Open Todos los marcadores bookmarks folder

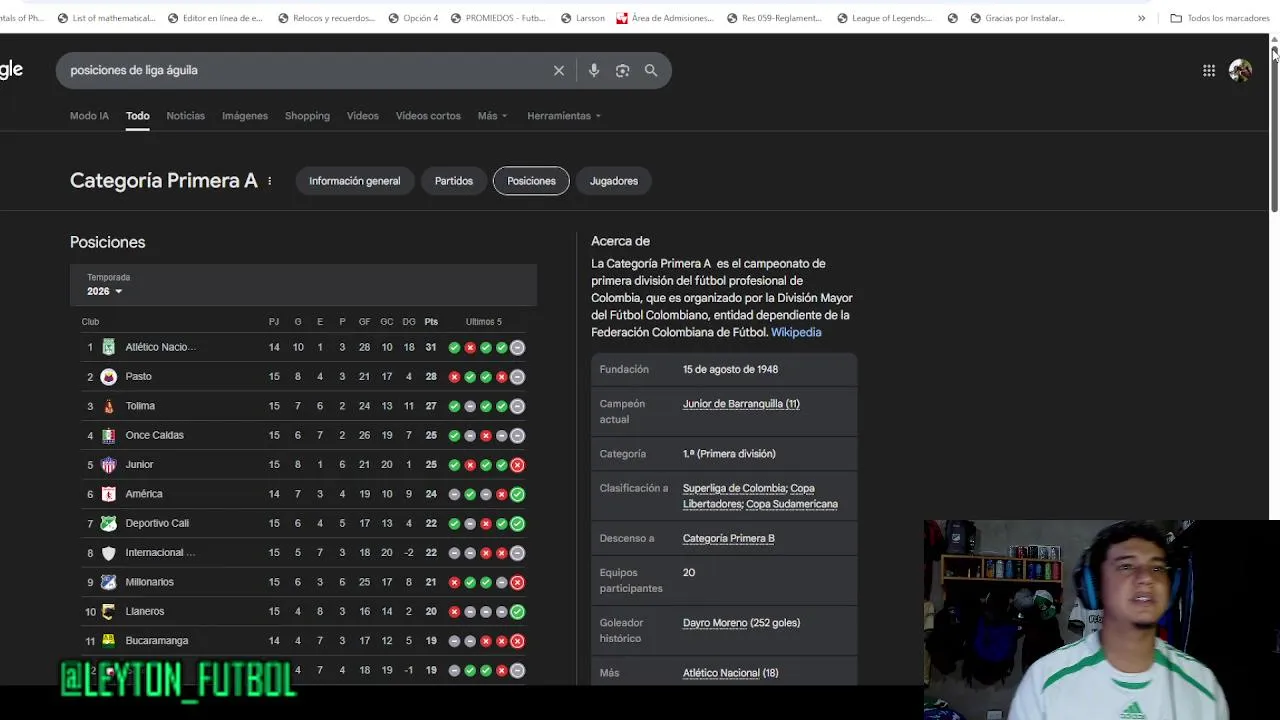click(1220, 18)
